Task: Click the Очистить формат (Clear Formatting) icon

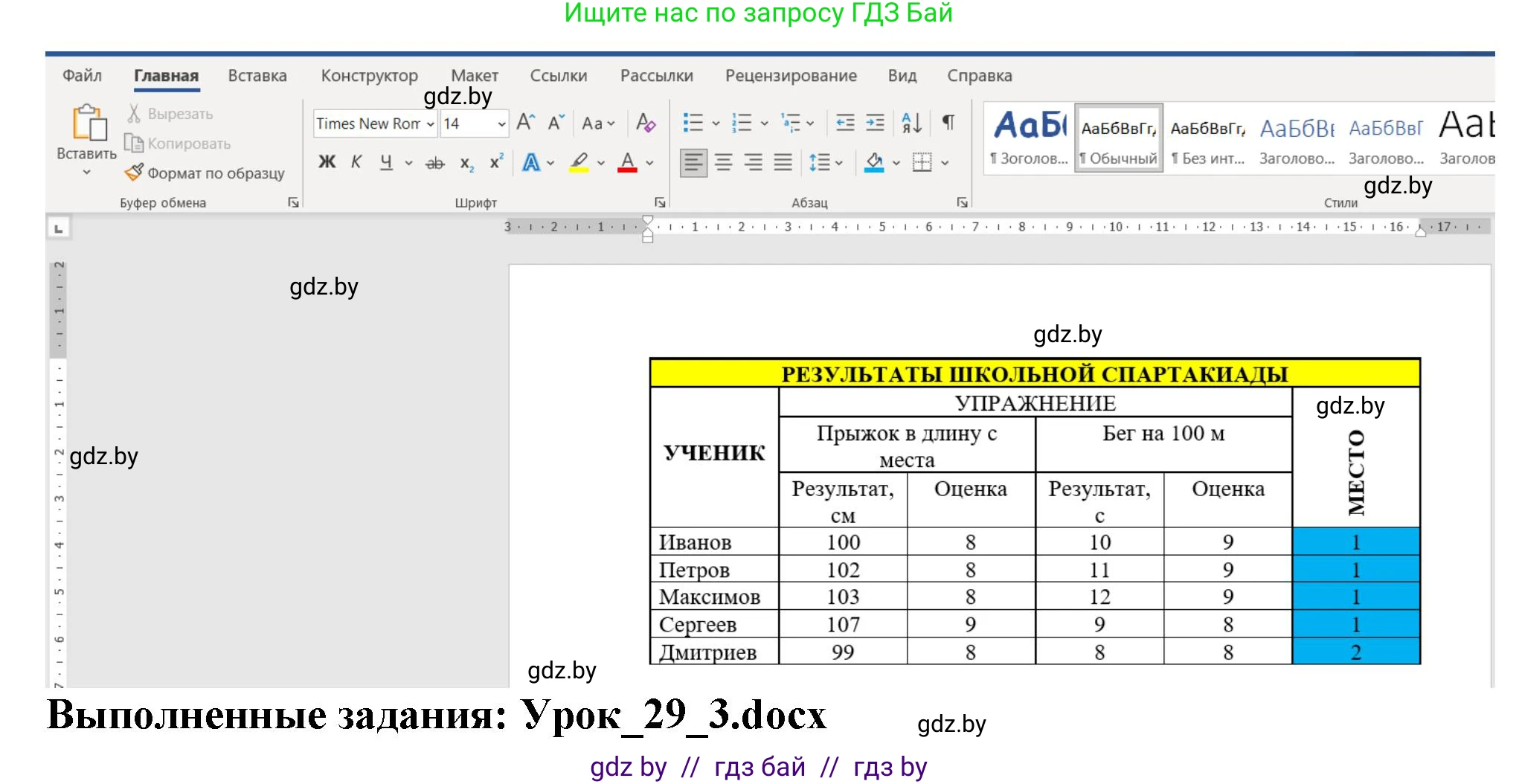Action: tap(646, 123)
